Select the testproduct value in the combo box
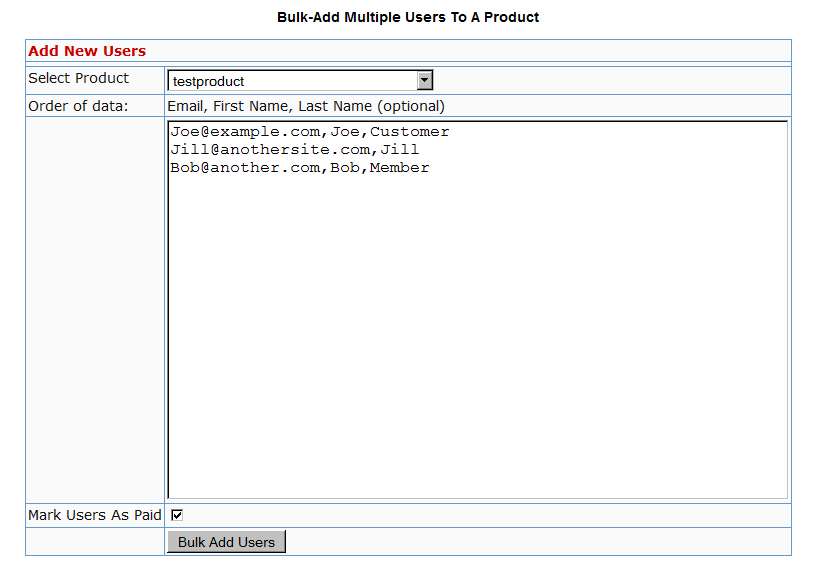The image size is (813, 570). tap(209, 81)
